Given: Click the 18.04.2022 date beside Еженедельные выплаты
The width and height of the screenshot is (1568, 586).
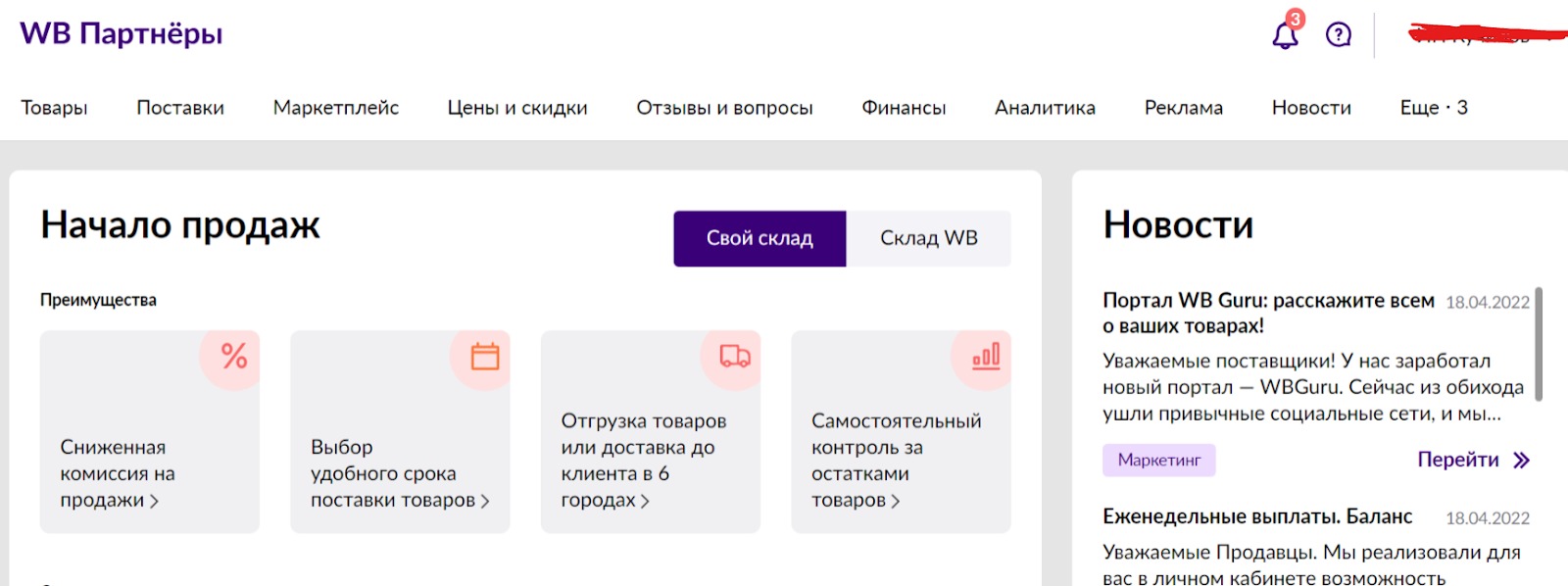Looking at the screenshot, I should pyautogui.click(x=1488, y=517).
